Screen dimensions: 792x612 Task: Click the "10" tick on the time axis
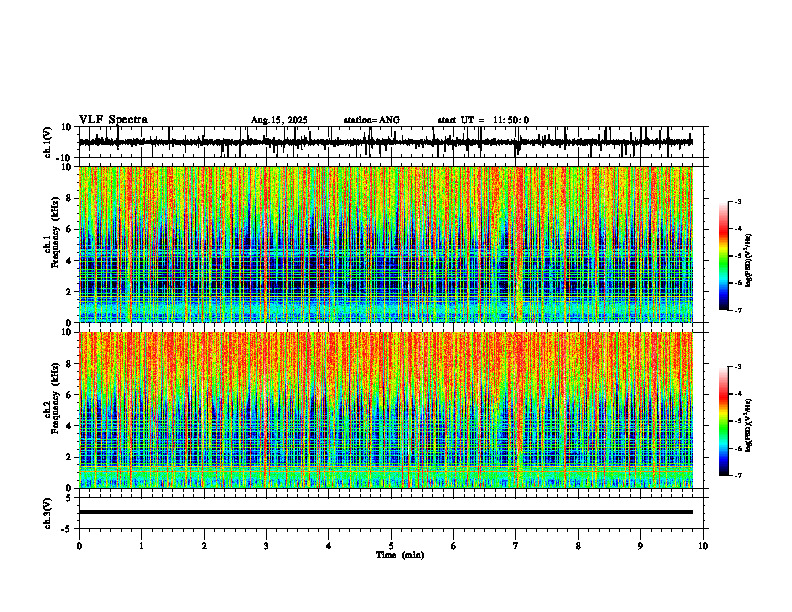(x=703, y=546)
